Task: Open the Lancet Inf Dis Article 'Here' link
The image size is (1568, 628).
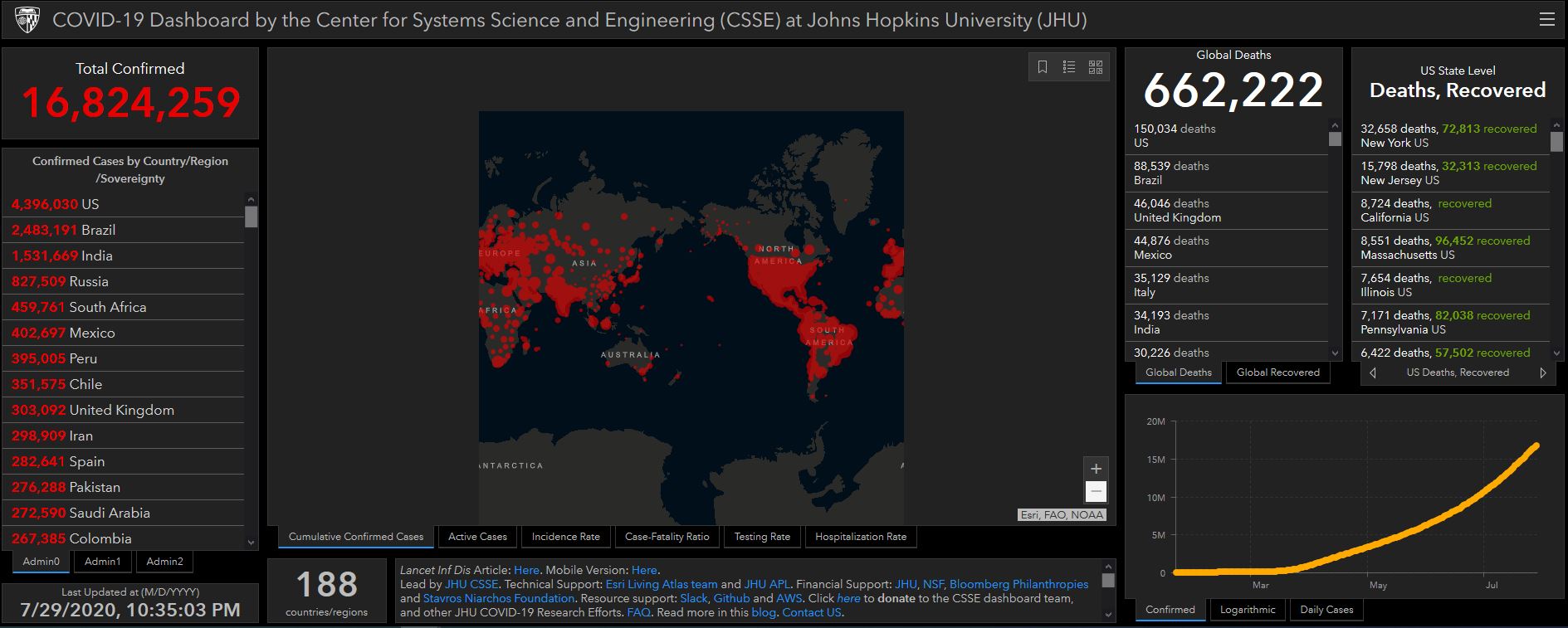Action: tap(526, 570)
